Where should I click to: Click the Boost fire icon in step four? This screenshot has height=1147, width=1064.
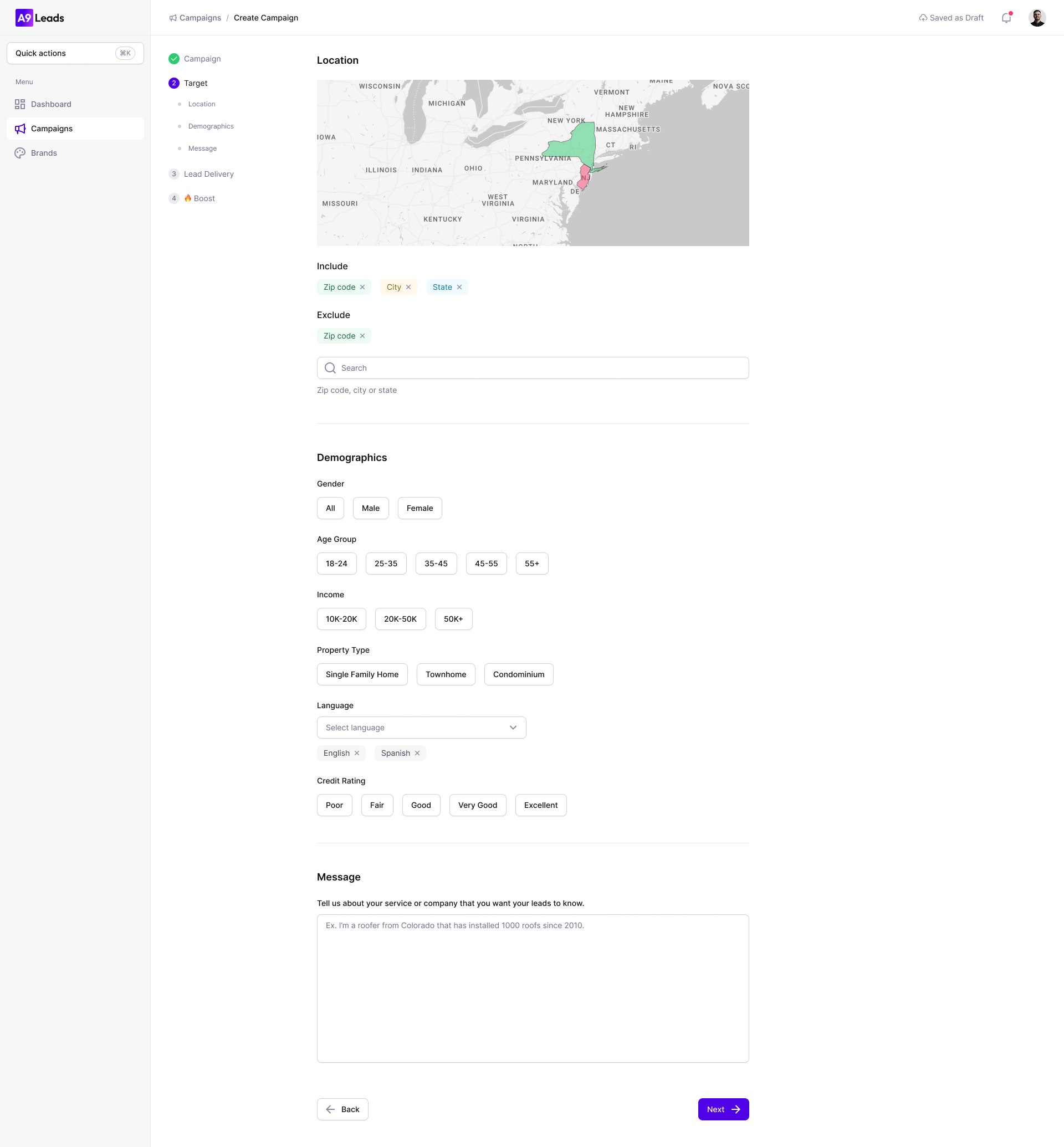(187, 198)
